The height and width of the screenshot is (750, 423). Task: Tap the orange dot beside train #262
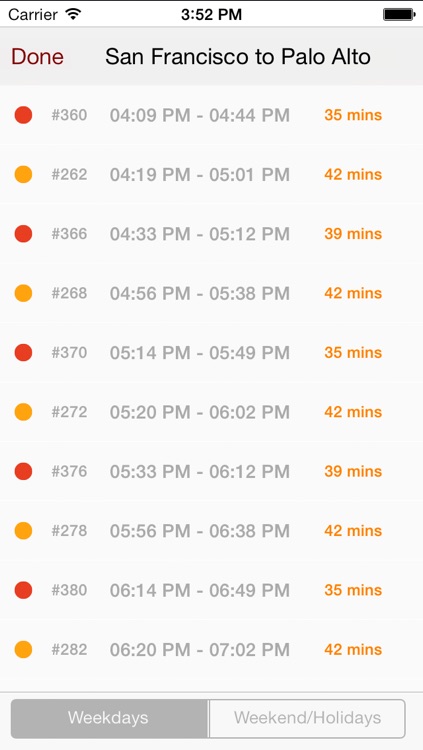[x=23, y=175]
